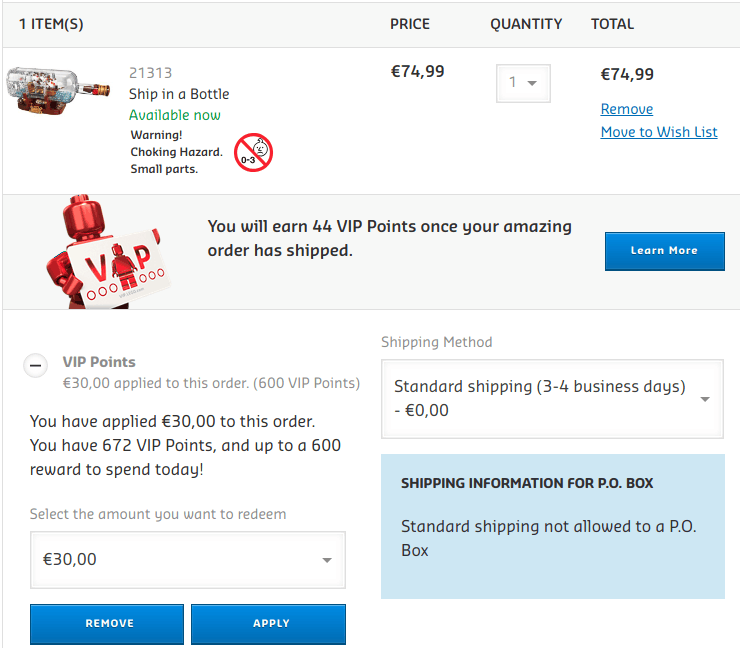740x648 pixels.
Task: Remove the item via the Remove link
Action: (x=627, y=109)
